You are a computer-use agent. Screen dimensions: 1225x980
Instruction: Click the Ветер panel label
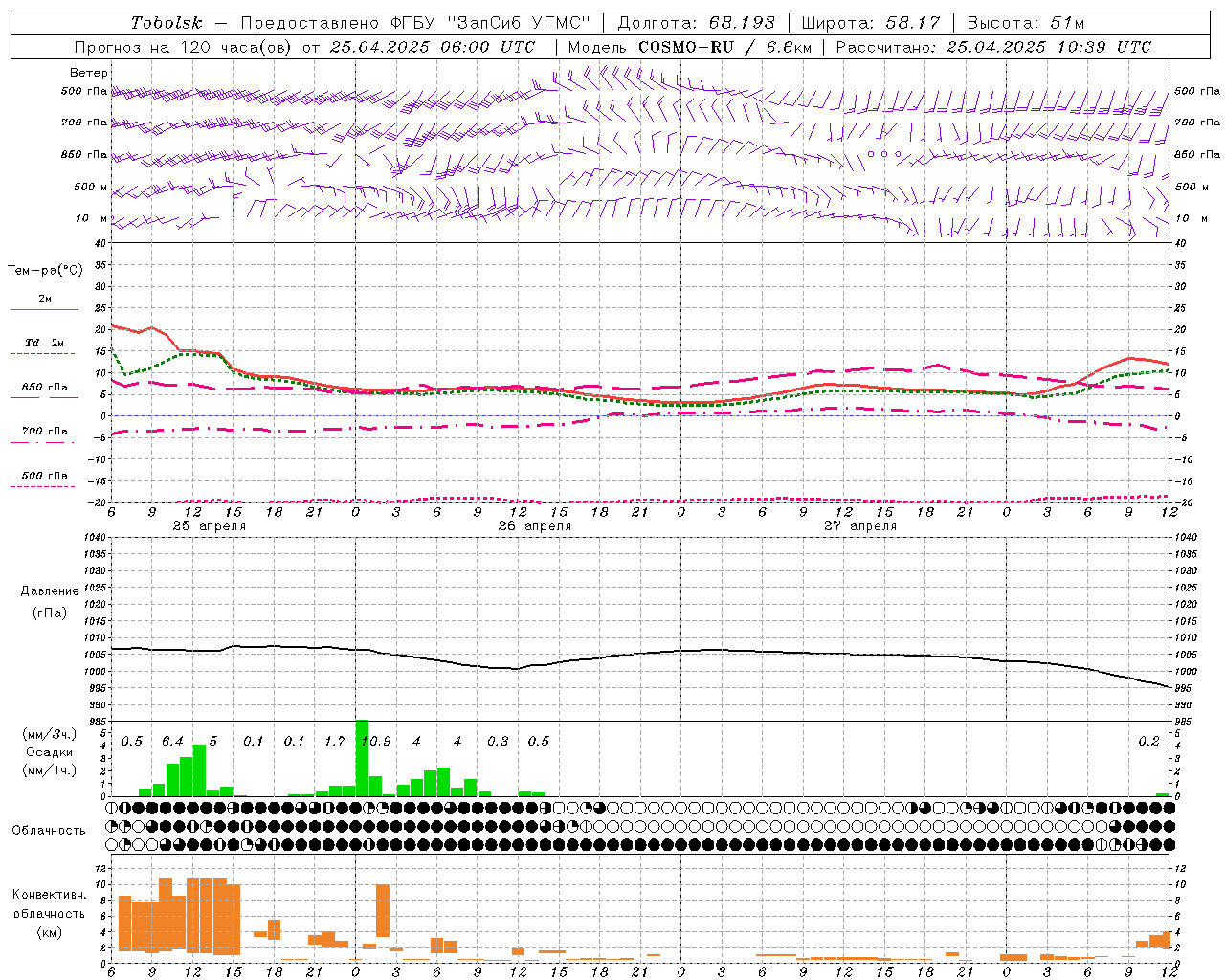pyautogui.click(x=89, y=73)
